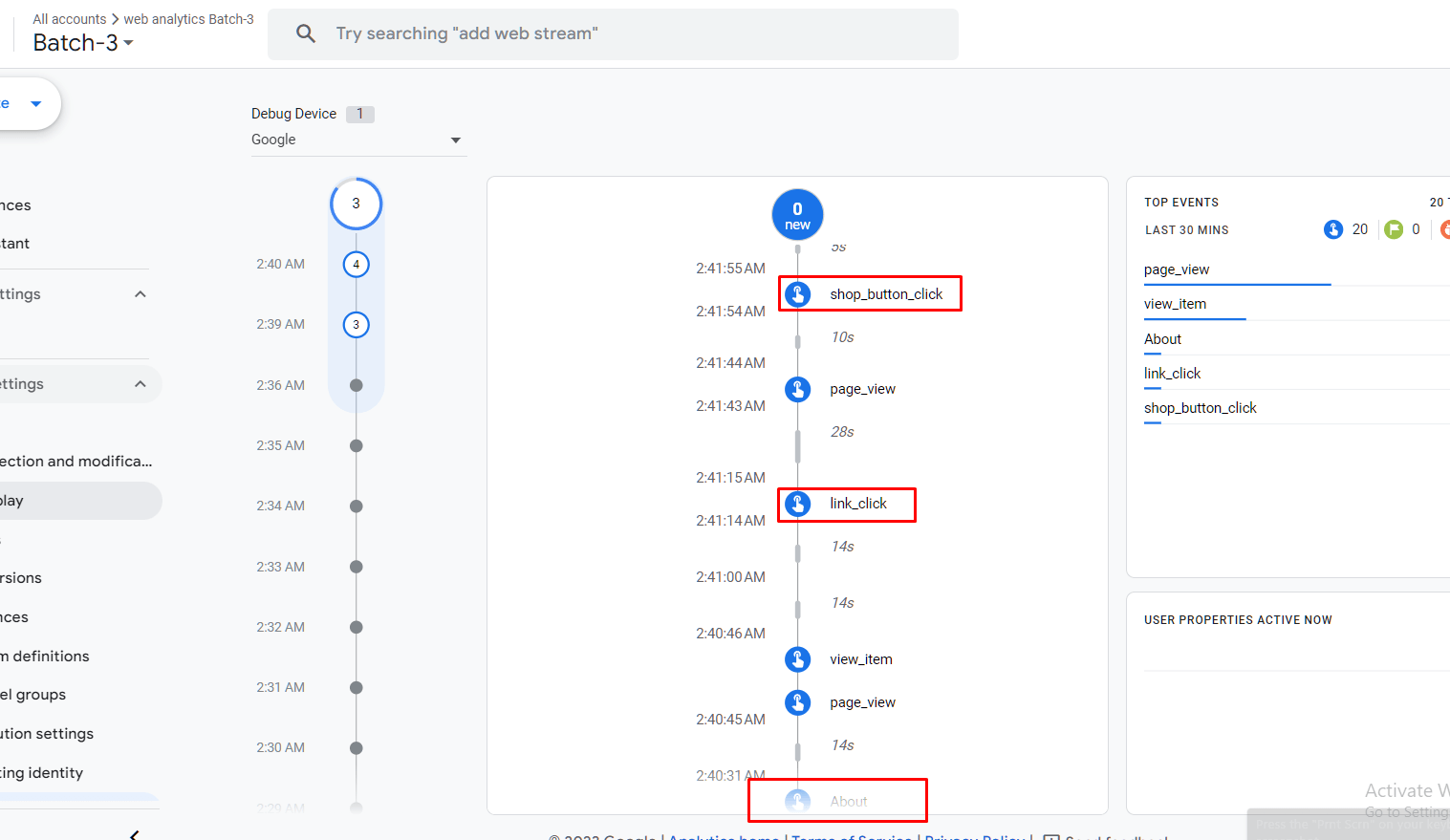Click the green conversion flag icon
1450x840 pixels.
point(1394,229)
